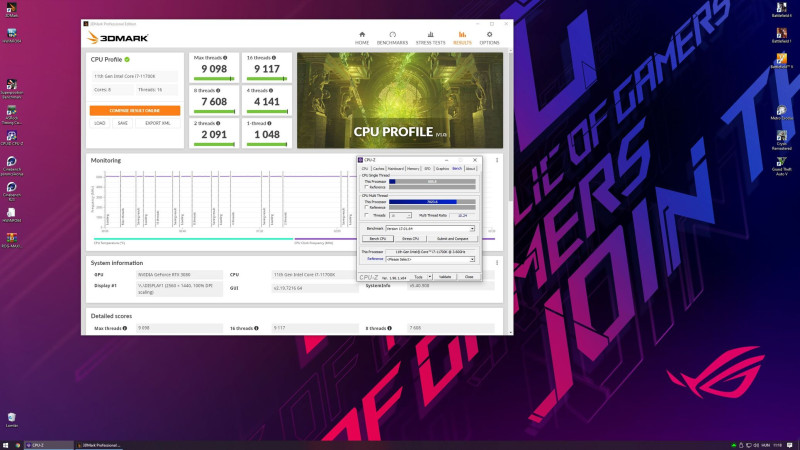Switch to the Benchmarks tab in 3DMark

[392, 38]
